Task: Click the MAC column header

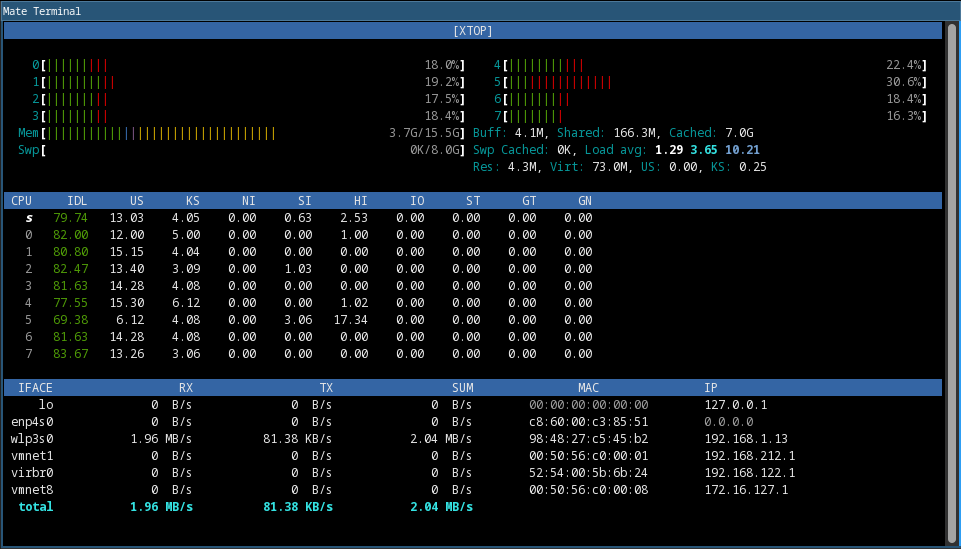Action: click(x=588, y=388)
